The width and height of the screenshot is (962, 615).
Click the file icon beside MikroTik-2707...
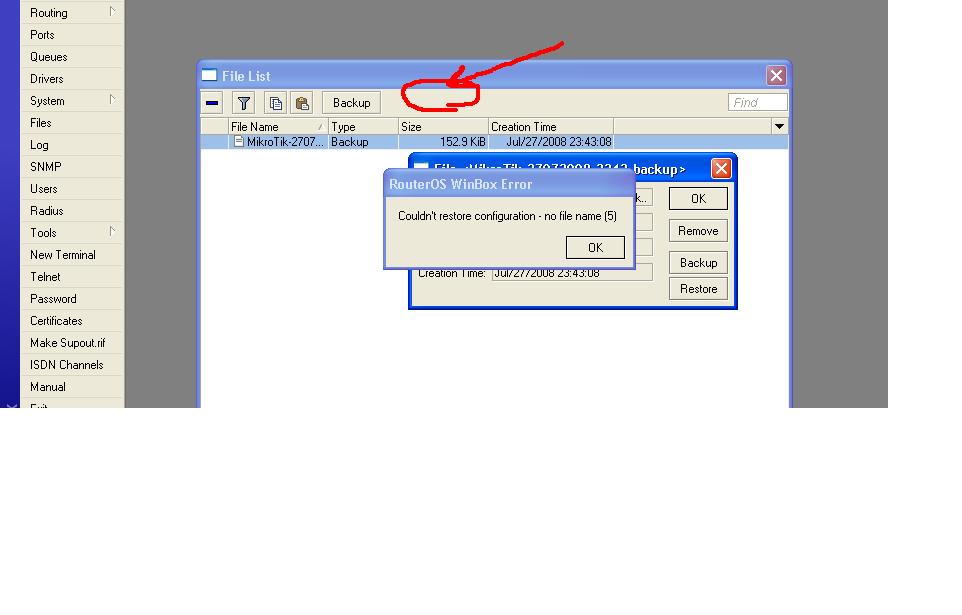pos(239,141)
